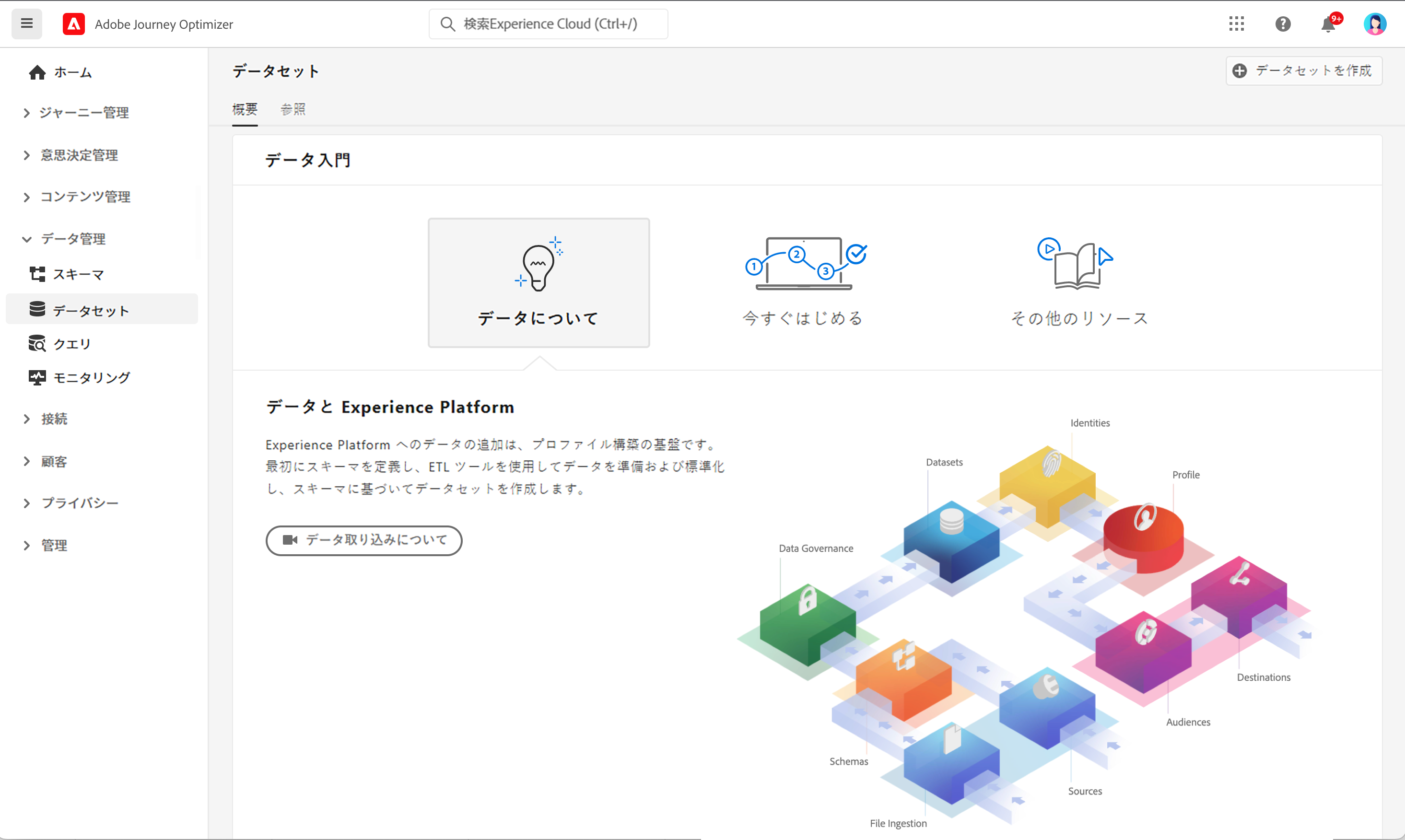Open the app switcher grid icon
The image size is (1405, 840).
coord(1236,24)
